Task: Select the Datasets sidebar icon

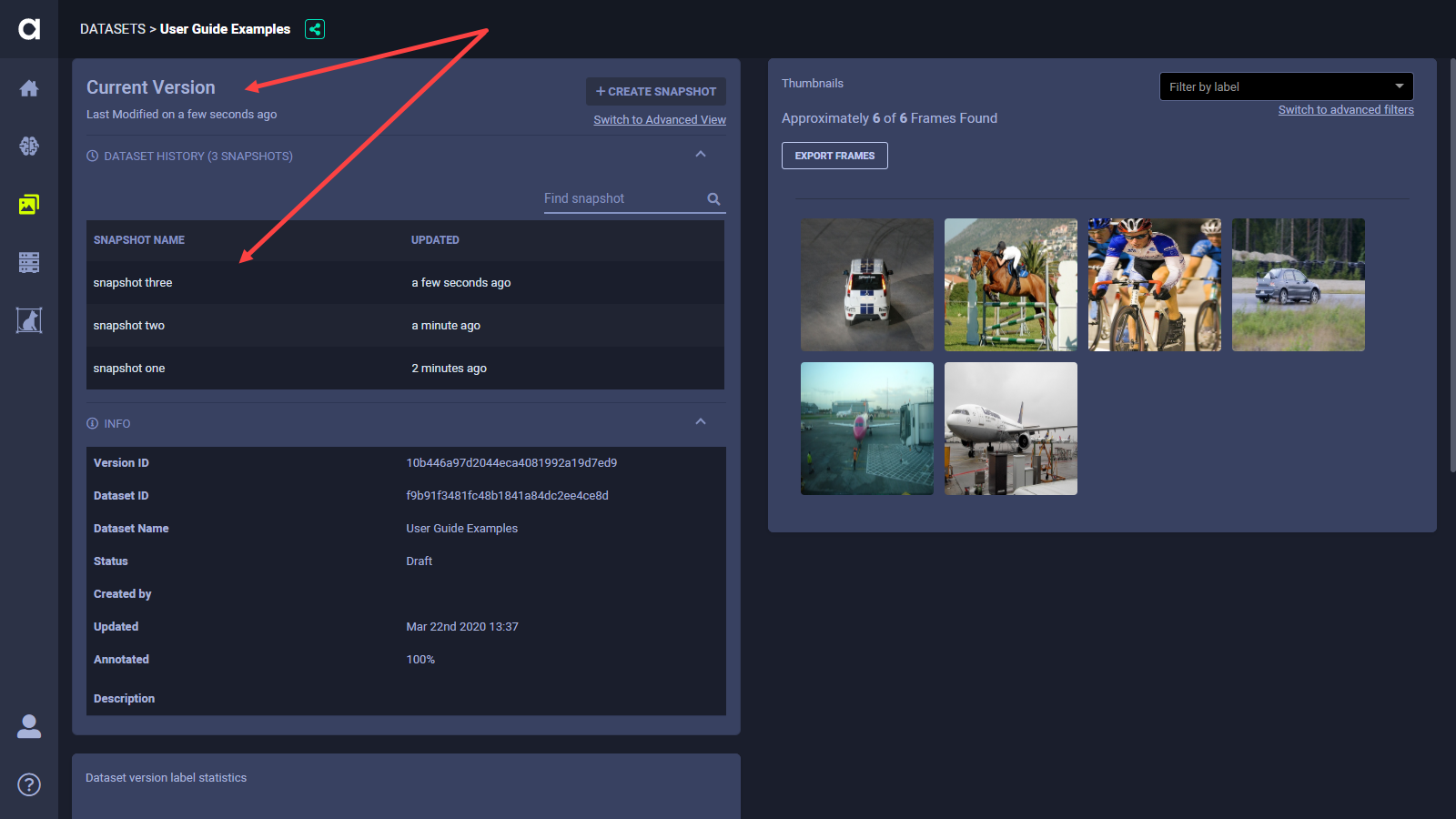Action: [29, 205]
